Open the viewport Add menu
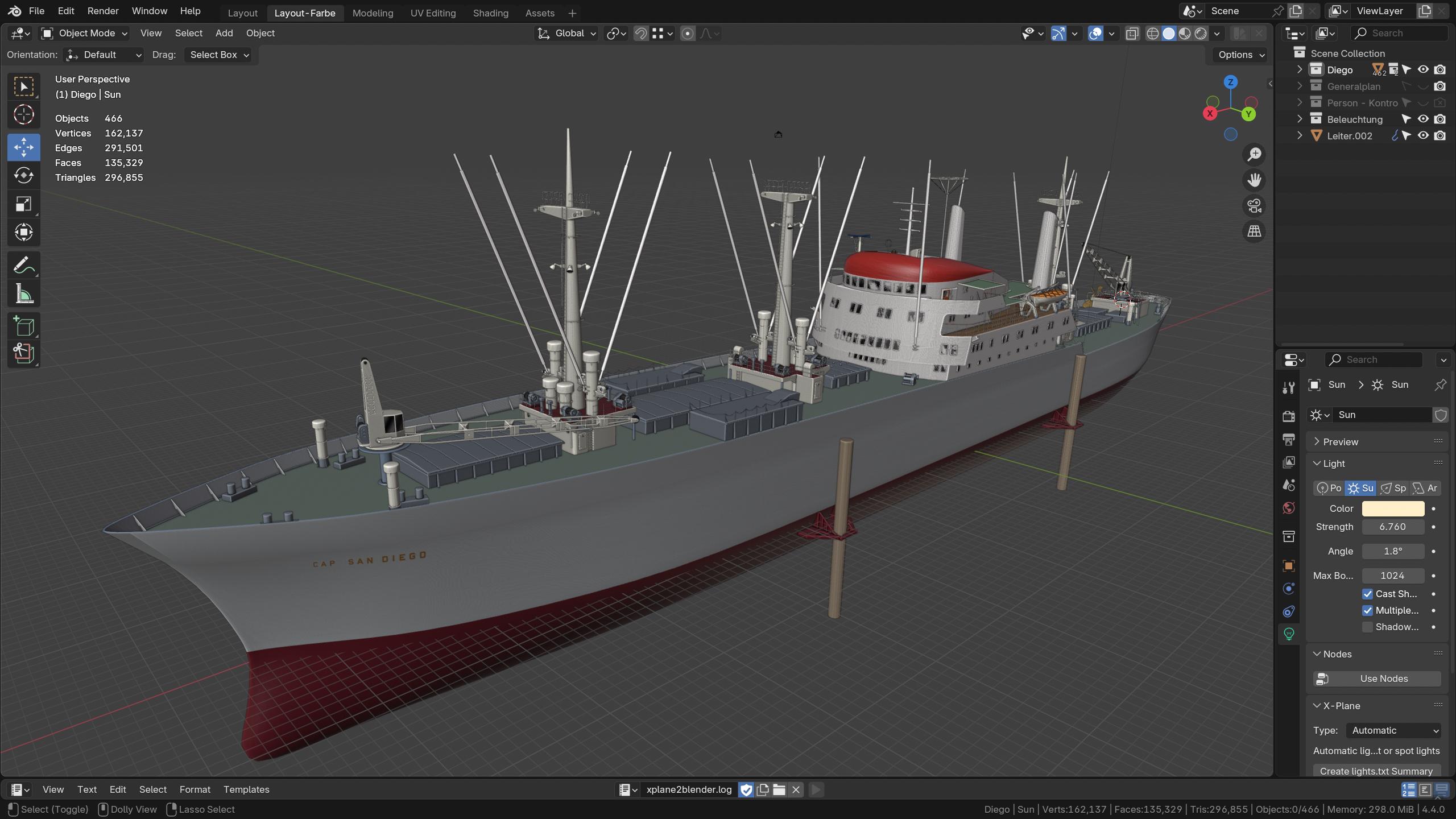Screen dimensions: 1456x819 [224, 34]
